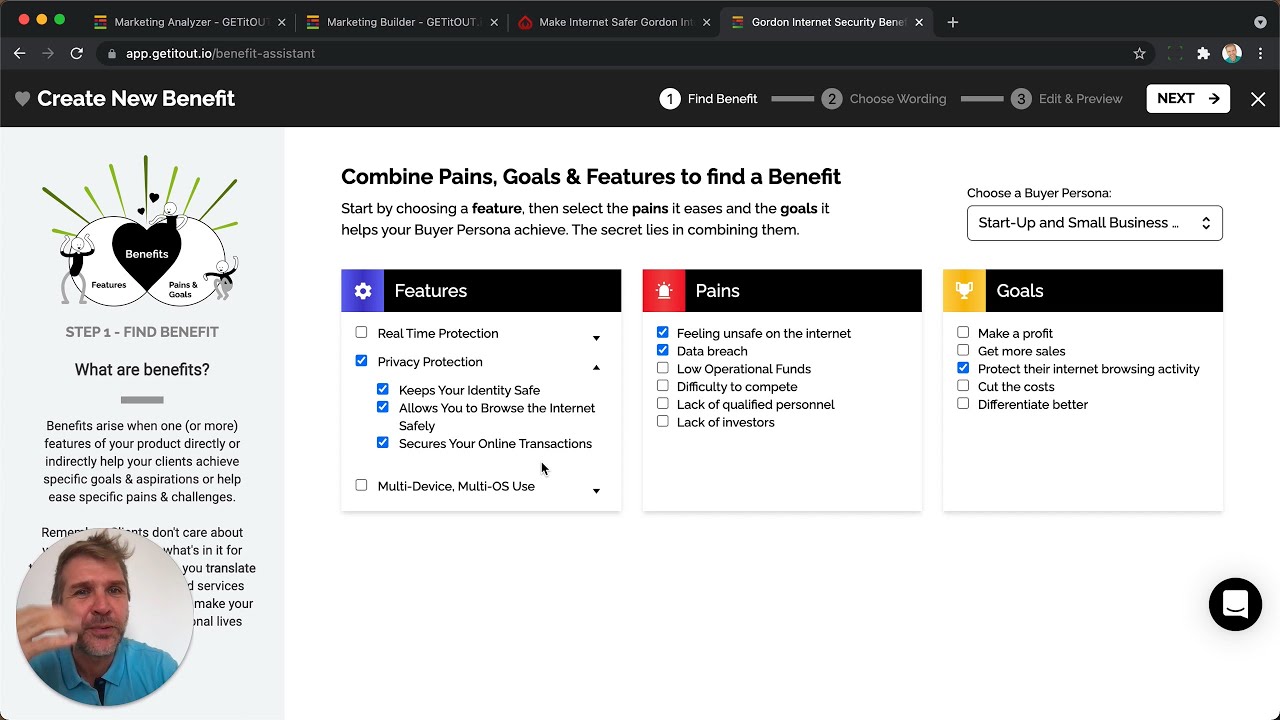Open a new browser tab with plus
Image resolution: width=1280 pixels, height=720 pixels.
tap(952, 22)
